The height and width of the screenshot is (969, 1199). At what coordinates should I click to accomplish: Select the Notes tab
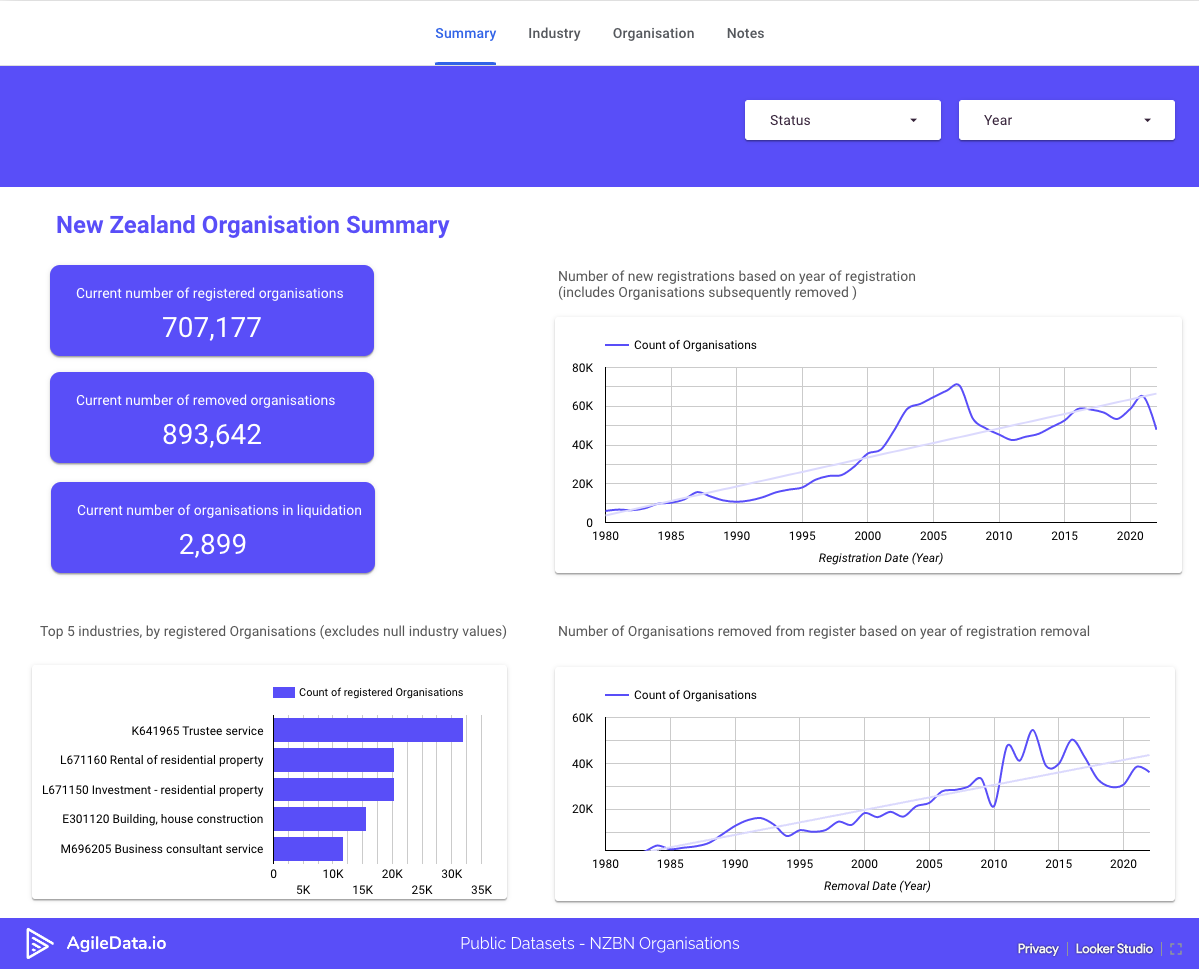click(745, 33)
